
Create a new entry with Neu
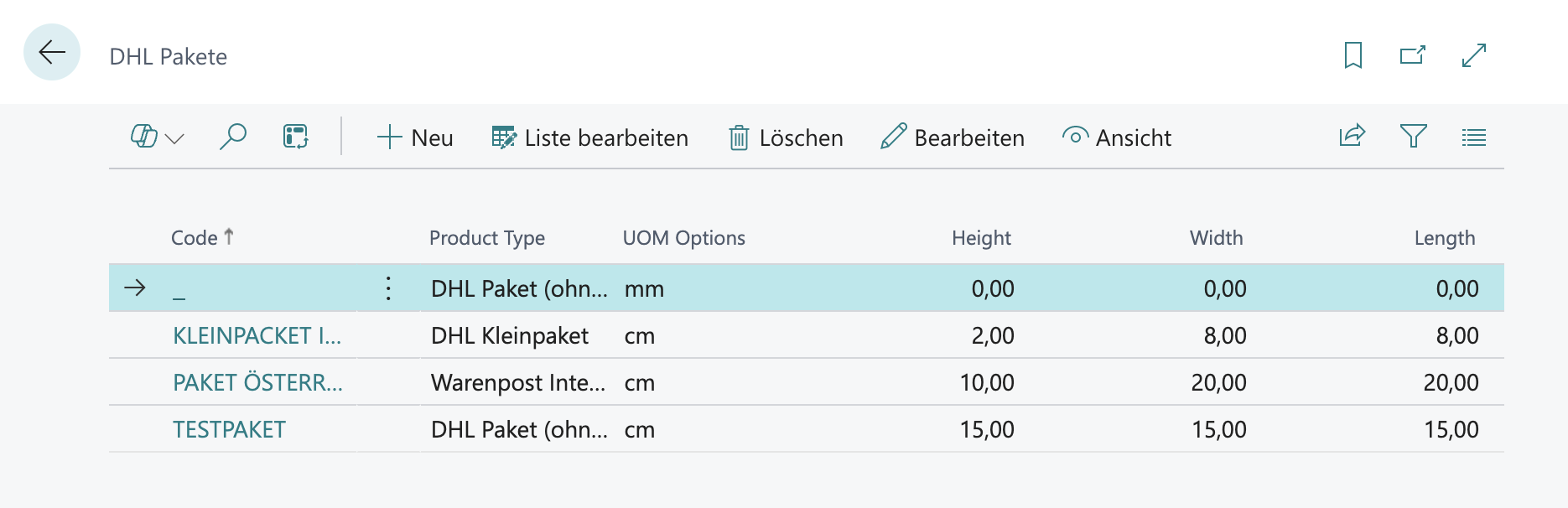coord(415,137)
